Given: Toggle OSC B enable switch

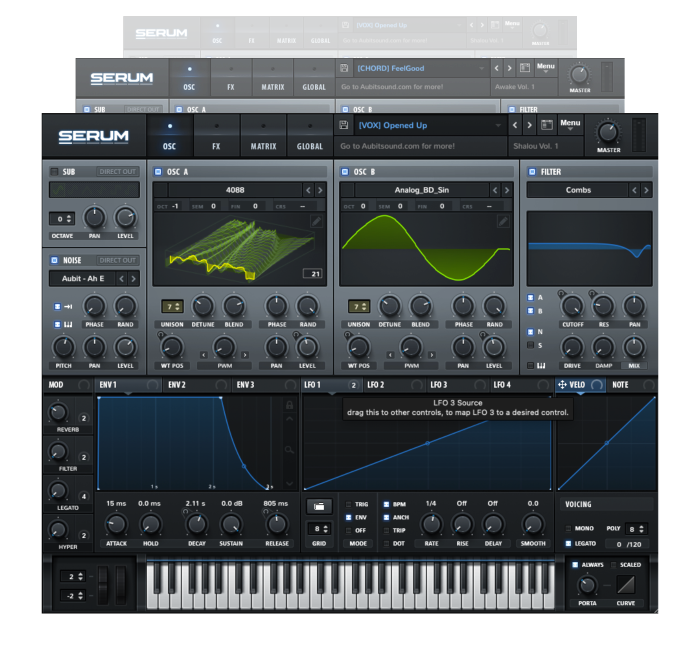Looking at the screenshot, I should (x=345, y=172).
